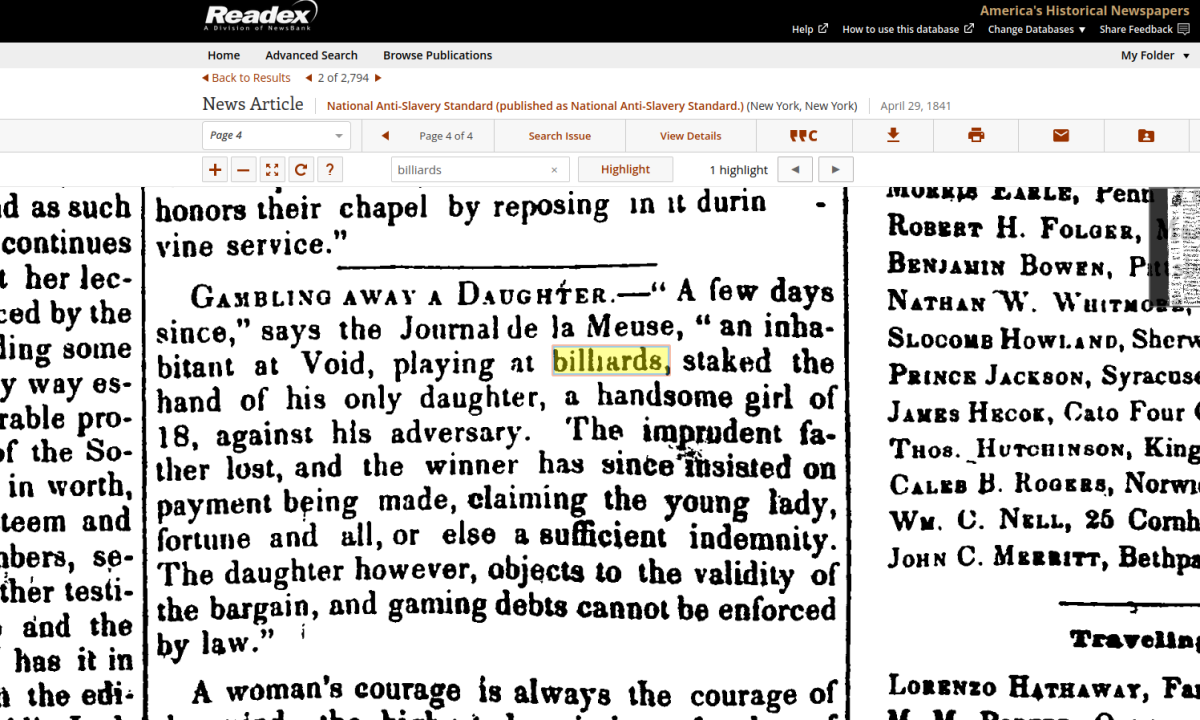Click in the billiards search input field

468,170
